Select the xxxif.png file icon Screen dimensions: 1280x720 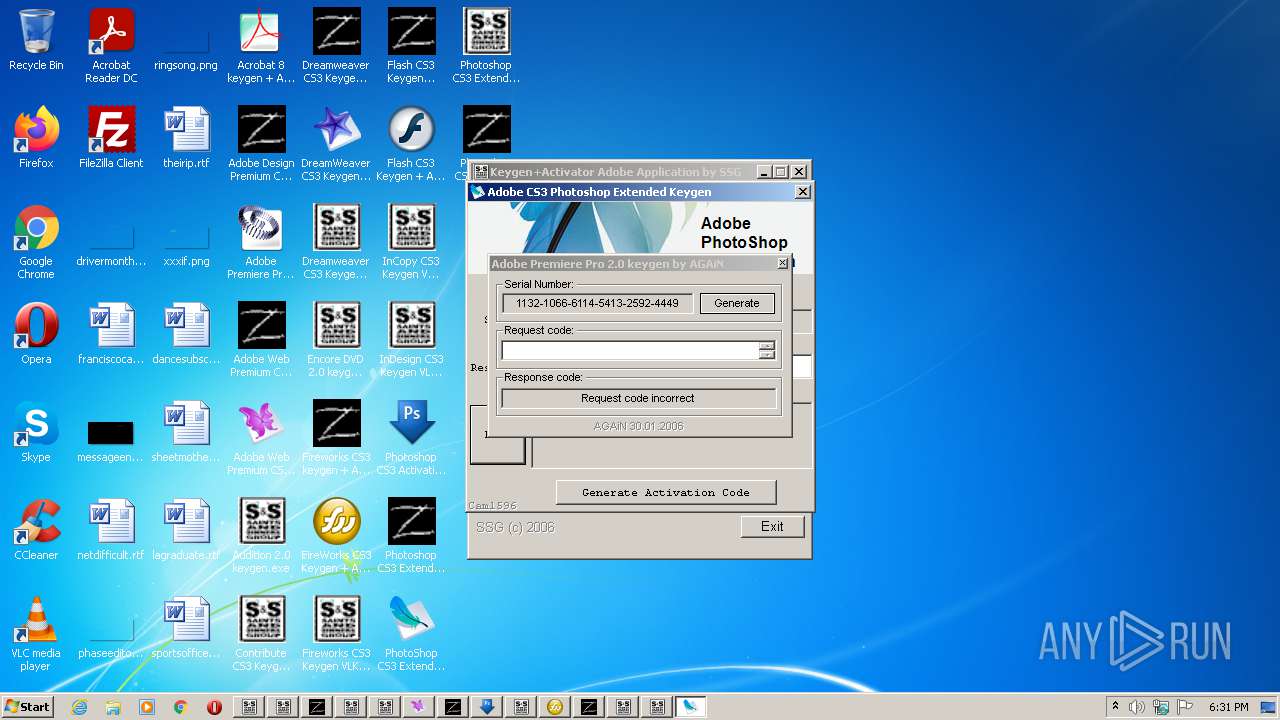[x=186, y=242]
